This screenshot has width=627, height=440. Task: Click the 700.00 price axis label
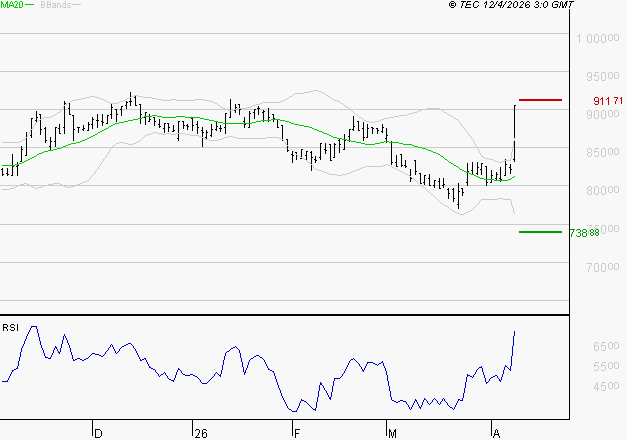(603, 267)
